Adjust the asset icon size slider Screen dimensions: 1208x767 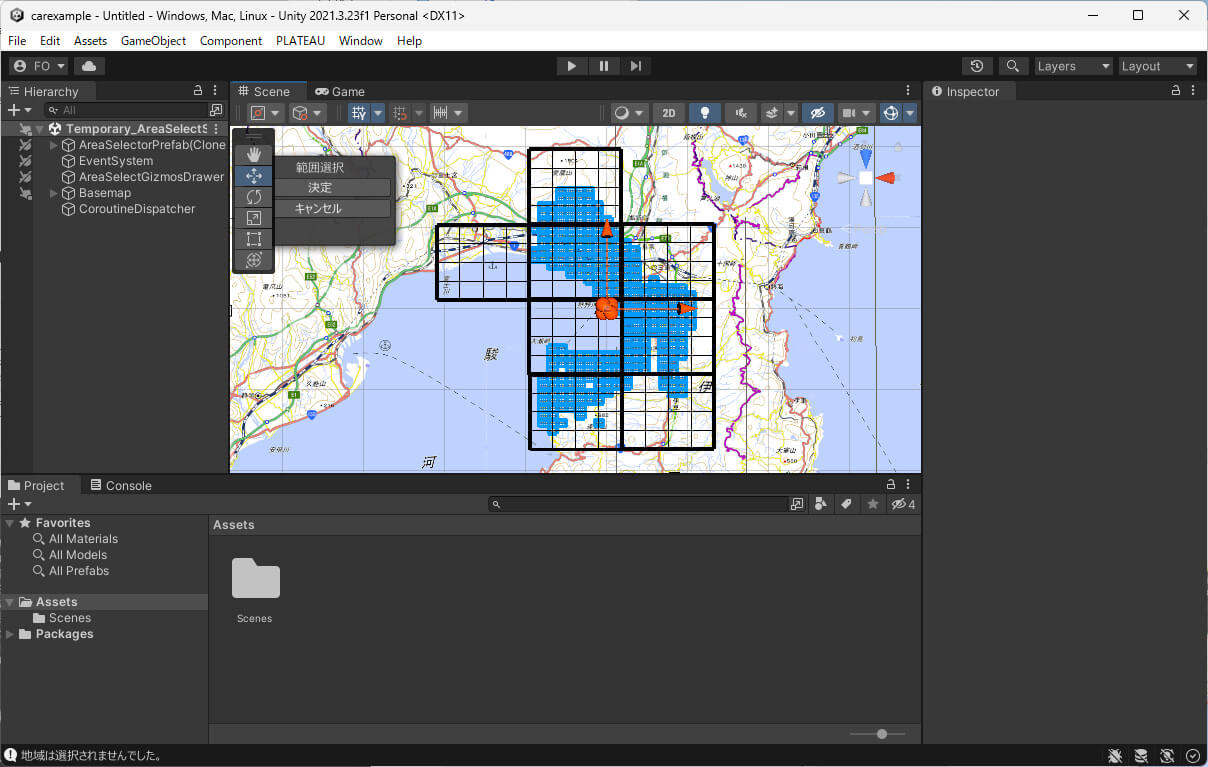coord(881,734)
